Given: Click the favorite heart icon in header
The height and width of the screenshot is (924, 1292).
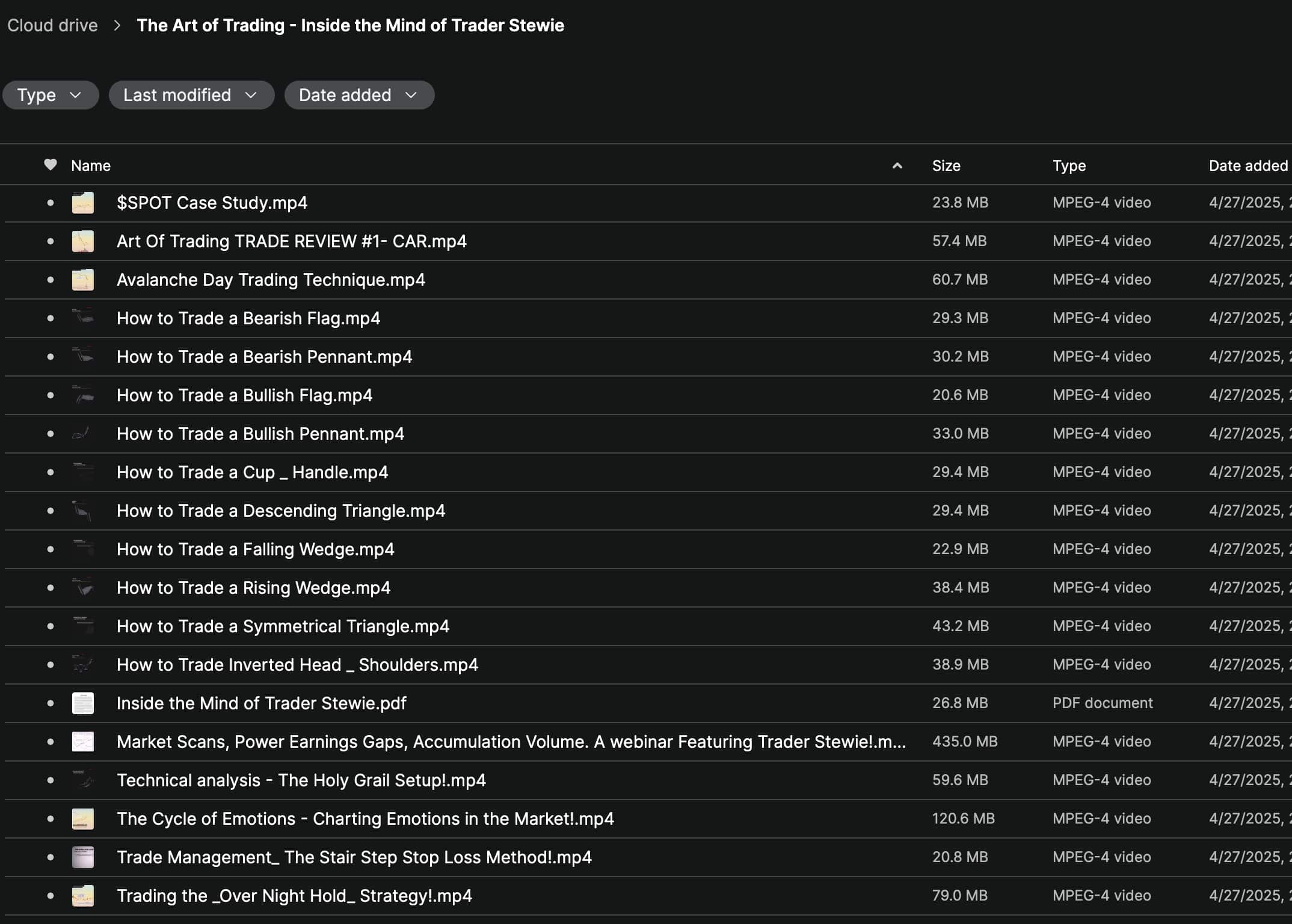Looking at the screenshot, I should pos(51,165).
